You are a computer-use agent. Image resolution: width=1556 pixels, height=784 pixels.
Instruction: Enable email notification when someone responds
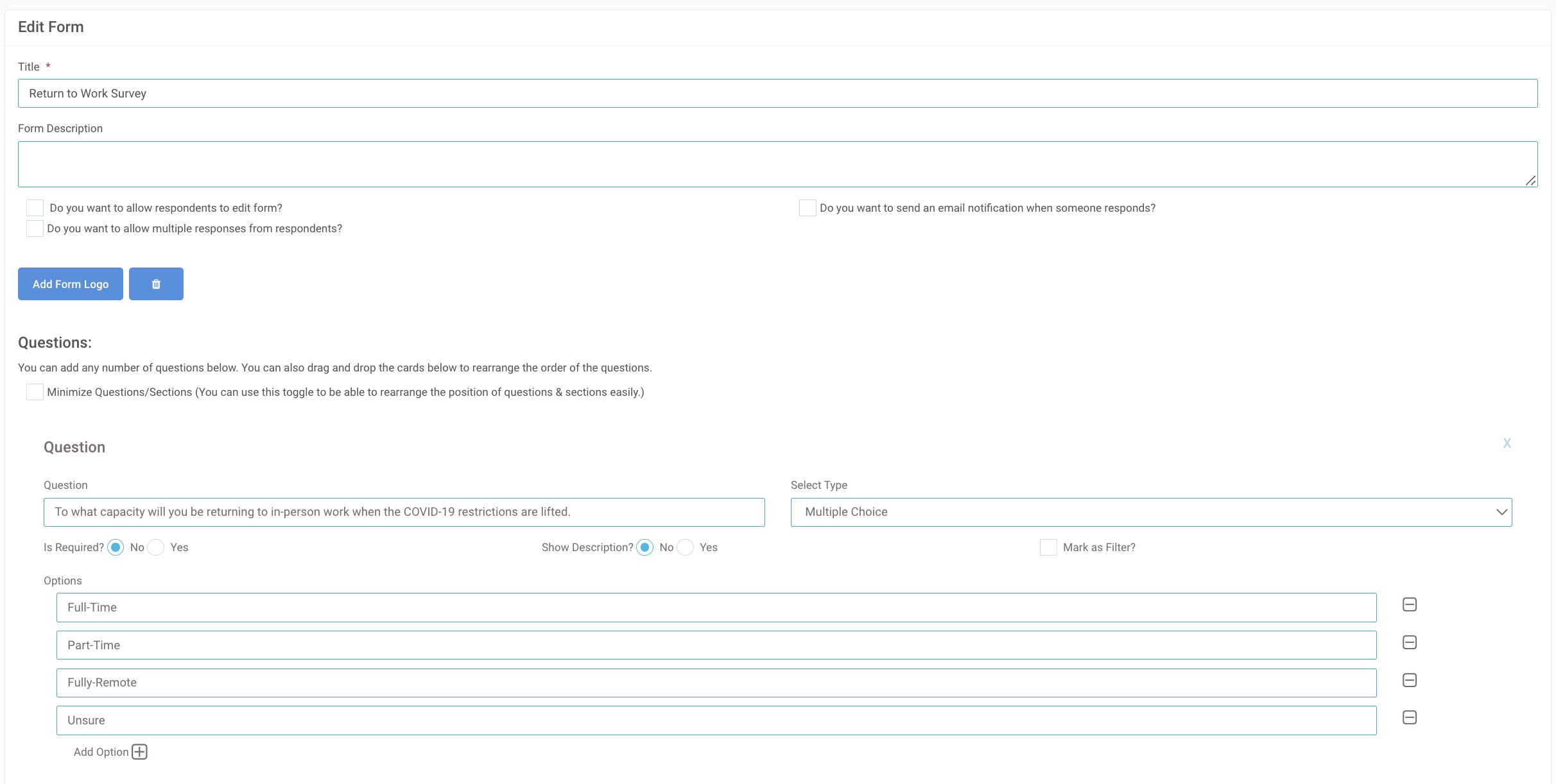pos(808,208)
